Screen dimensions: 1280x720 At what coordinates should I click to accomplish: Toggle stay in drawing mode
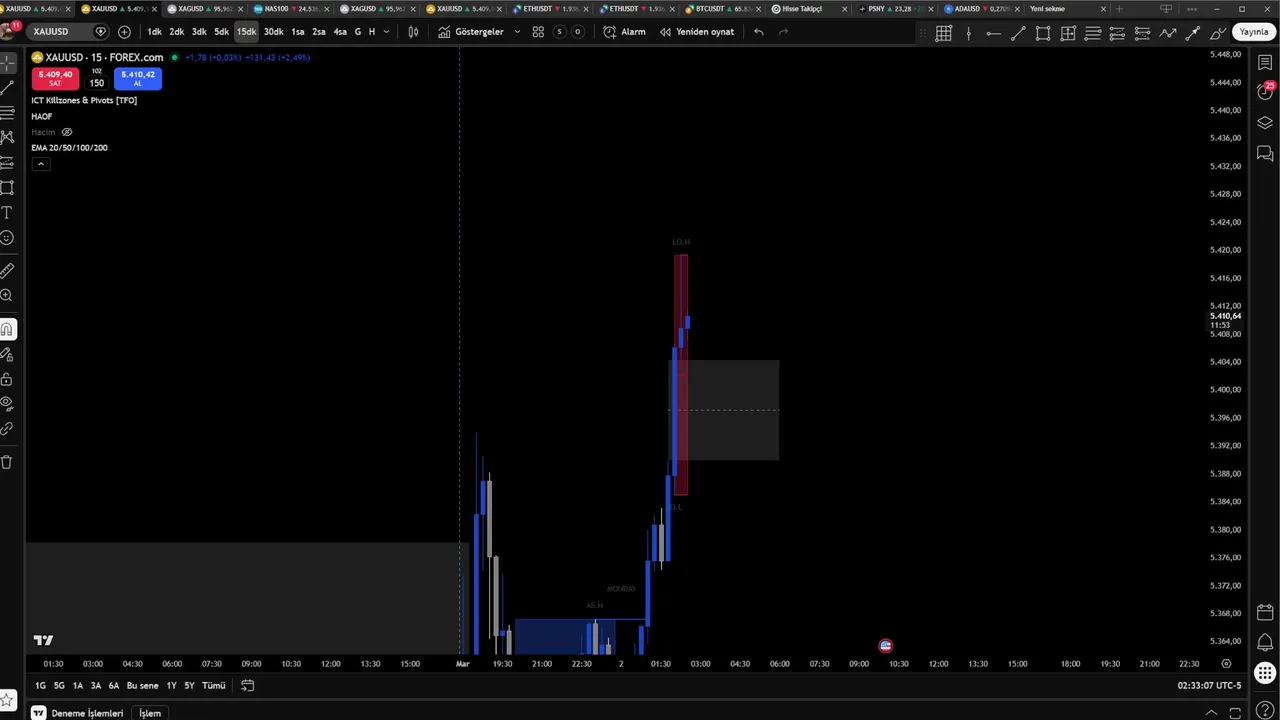tap(7, 354)
